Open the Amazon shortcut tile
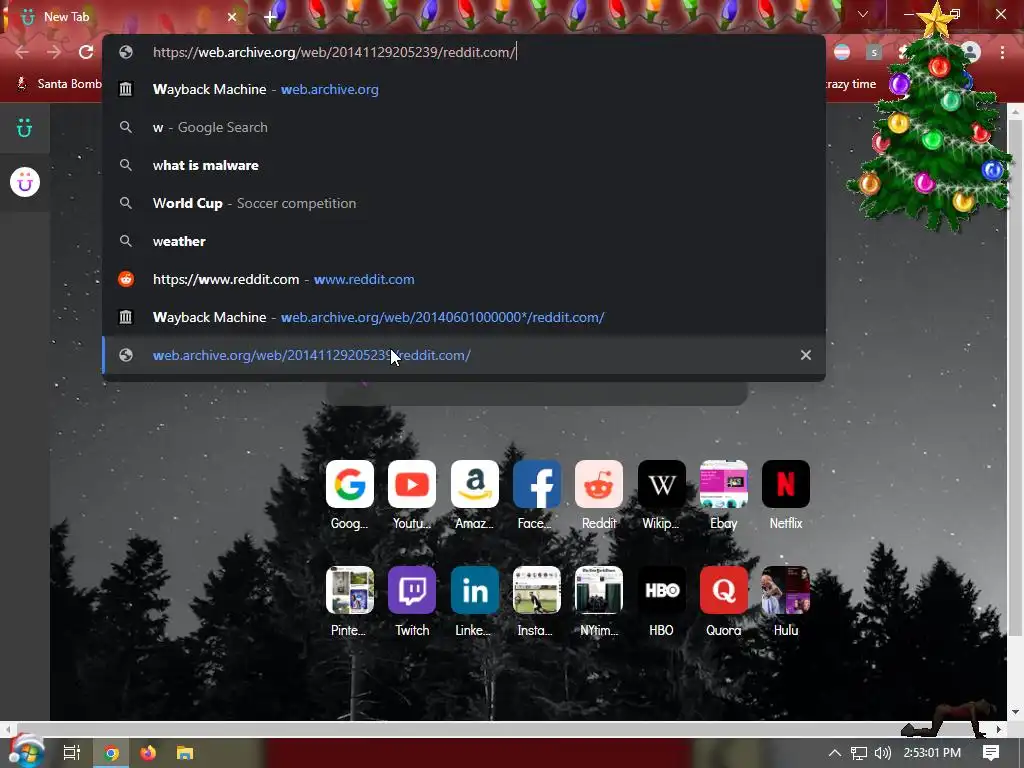Viewport: 1024px width, 768px height. pos(475,484)
